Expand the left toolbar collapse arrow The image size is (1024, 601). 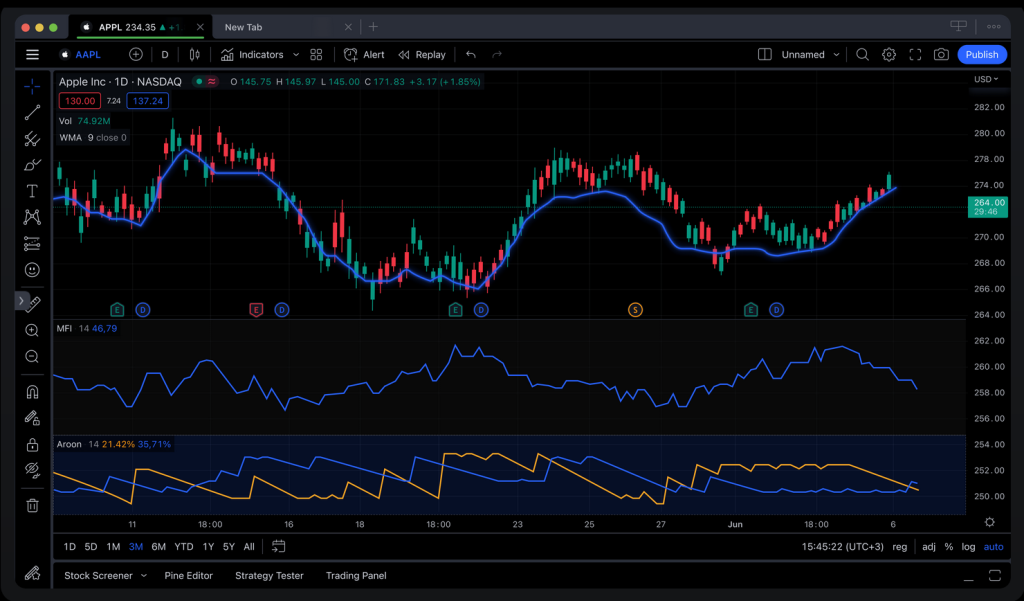22,301
